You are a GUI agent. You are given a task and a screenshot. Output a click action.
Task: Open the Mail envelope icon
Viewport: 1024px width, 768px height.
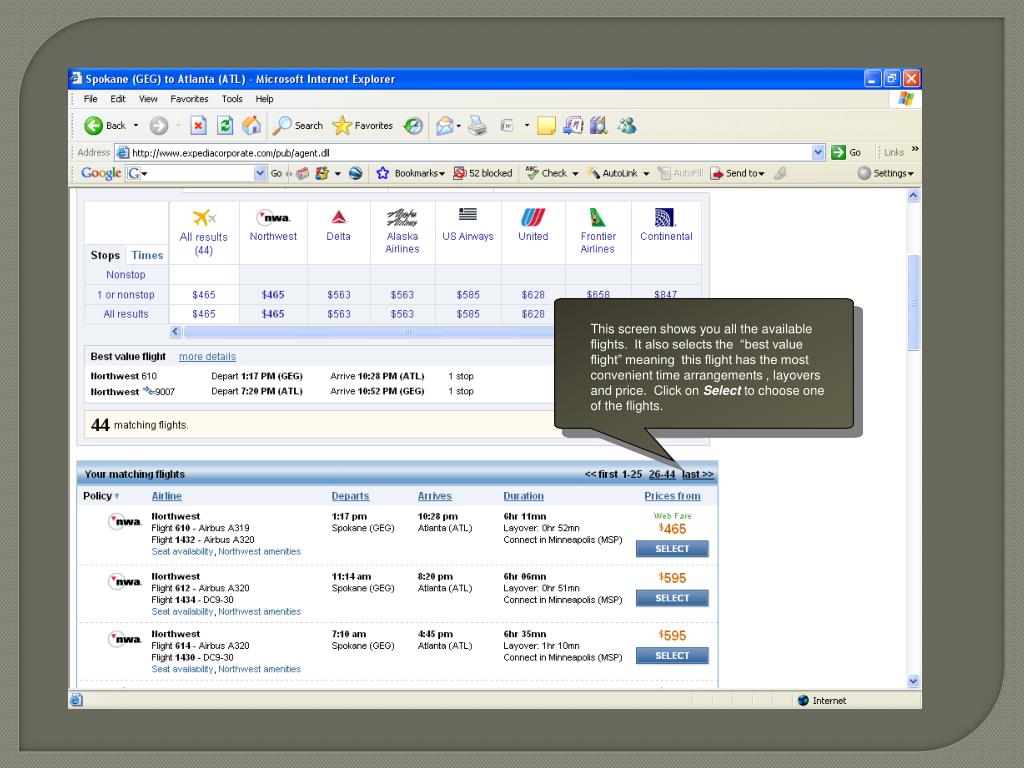[x=445, y=125]
